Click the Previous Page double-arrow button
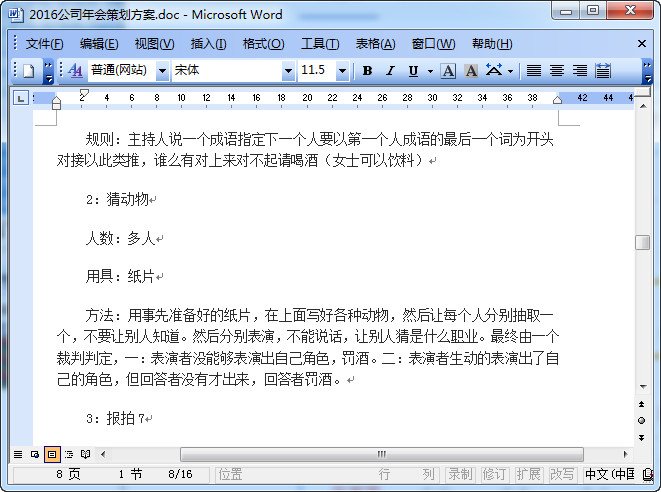 click(642, 404)
